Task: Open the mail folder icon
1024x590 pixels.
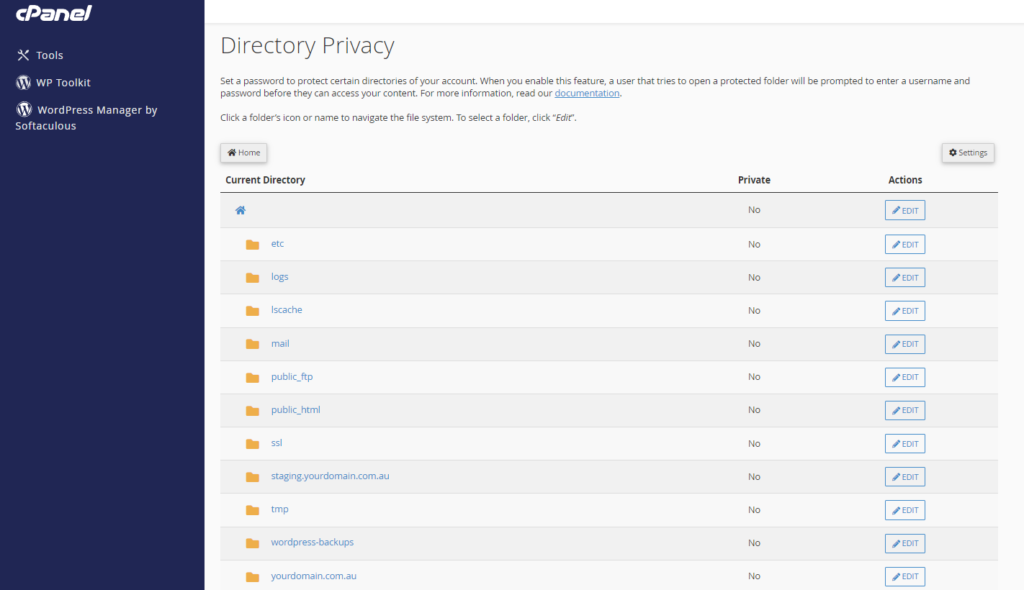Action: [x=253, y=344]
